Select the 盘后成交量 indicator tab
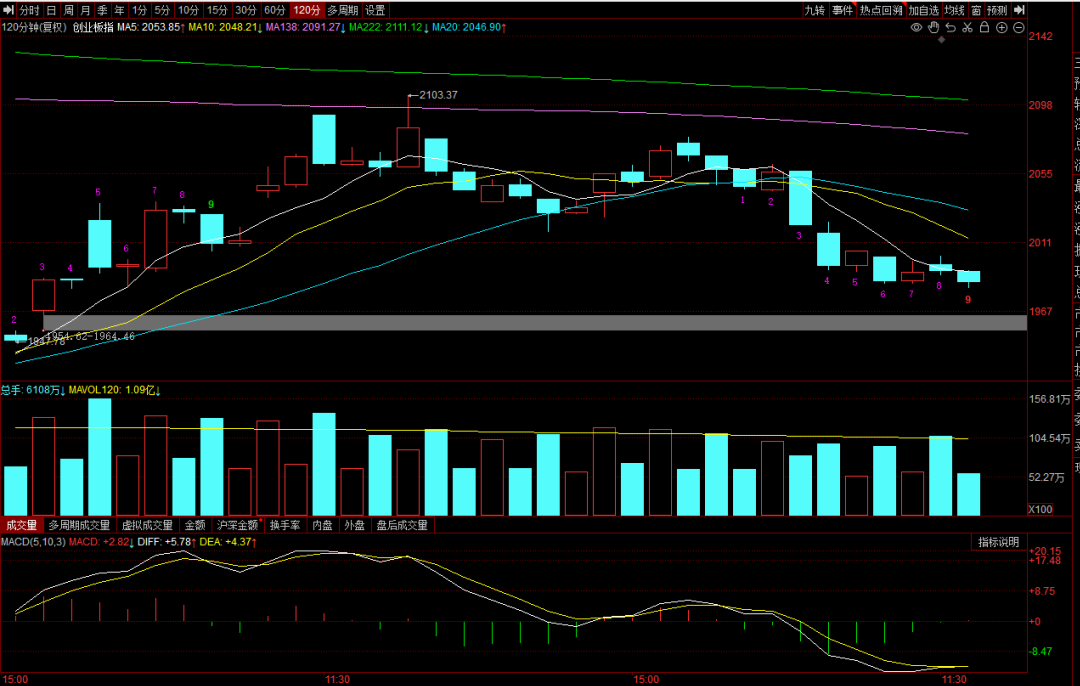The image size is (1080, 686). [x=402, y=525]
